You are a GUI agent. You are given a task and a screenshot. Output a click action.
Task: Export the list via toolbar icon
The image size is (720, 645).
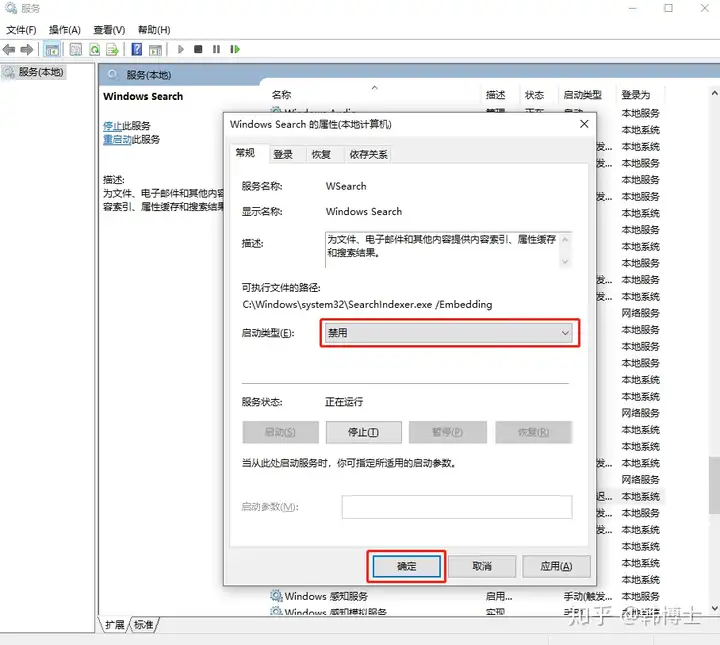(112, 49)
